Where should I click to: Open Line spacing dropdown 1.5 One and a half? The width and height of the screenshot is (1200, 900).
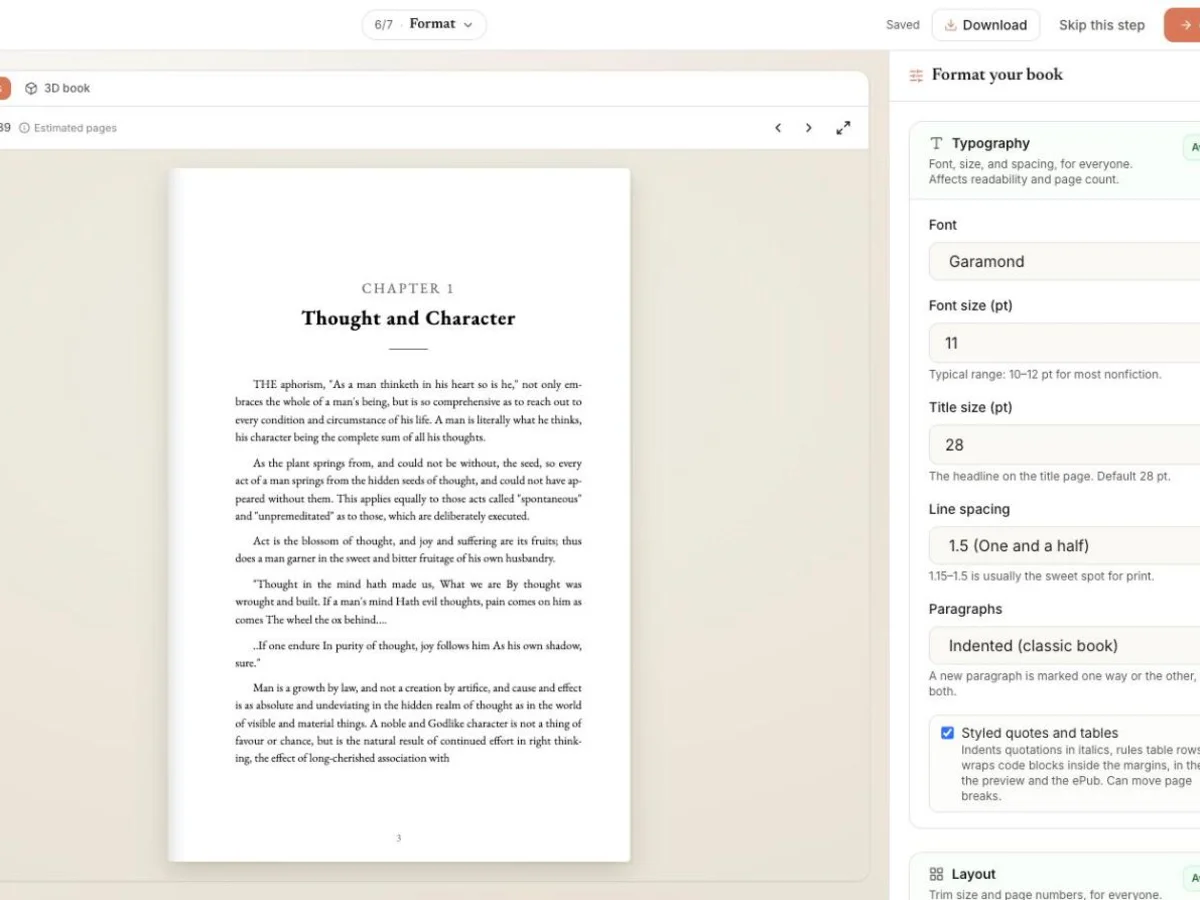[1065, 546]
